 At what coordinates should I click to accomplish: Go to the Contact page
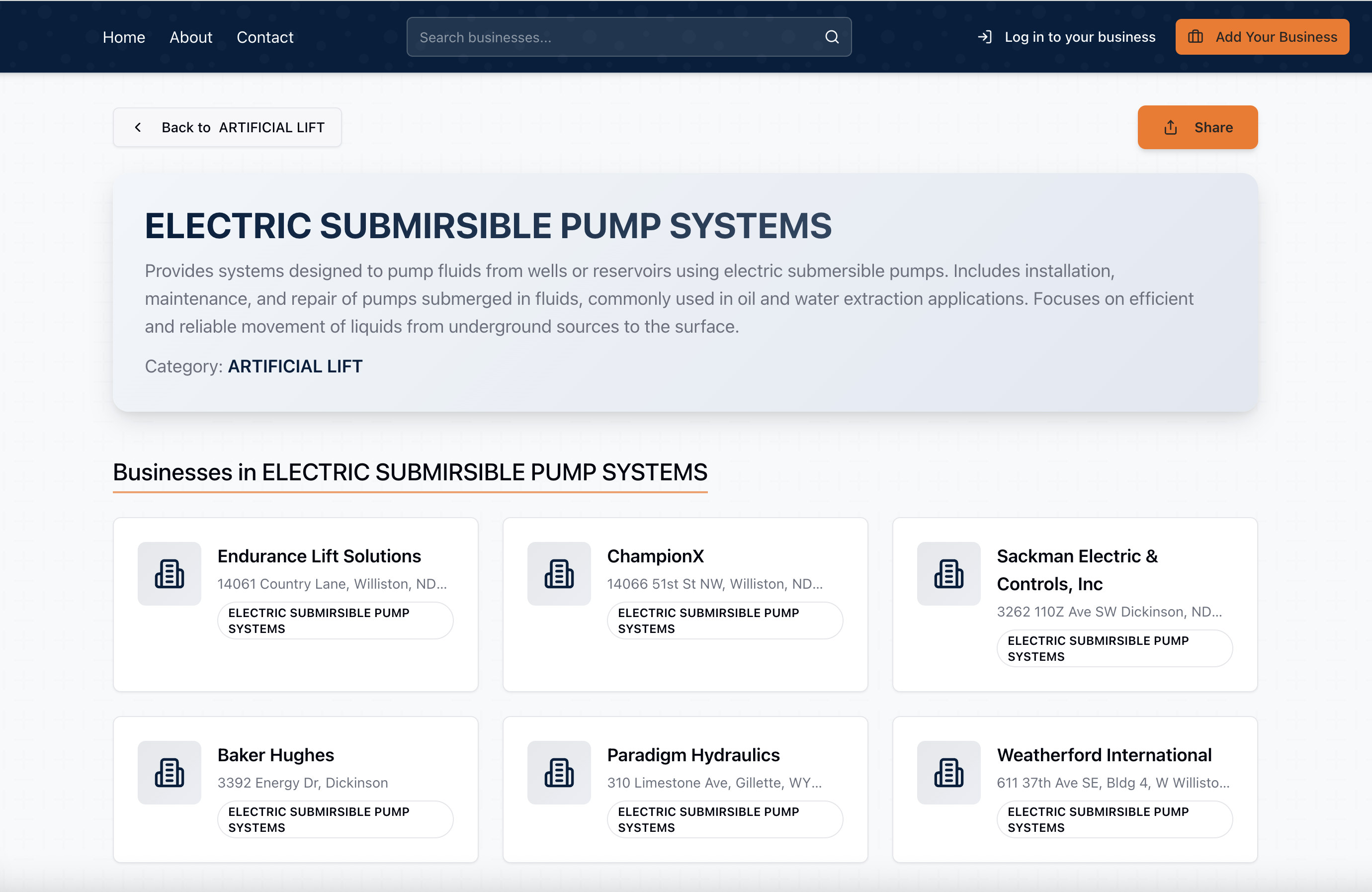(x=264, y=37)
